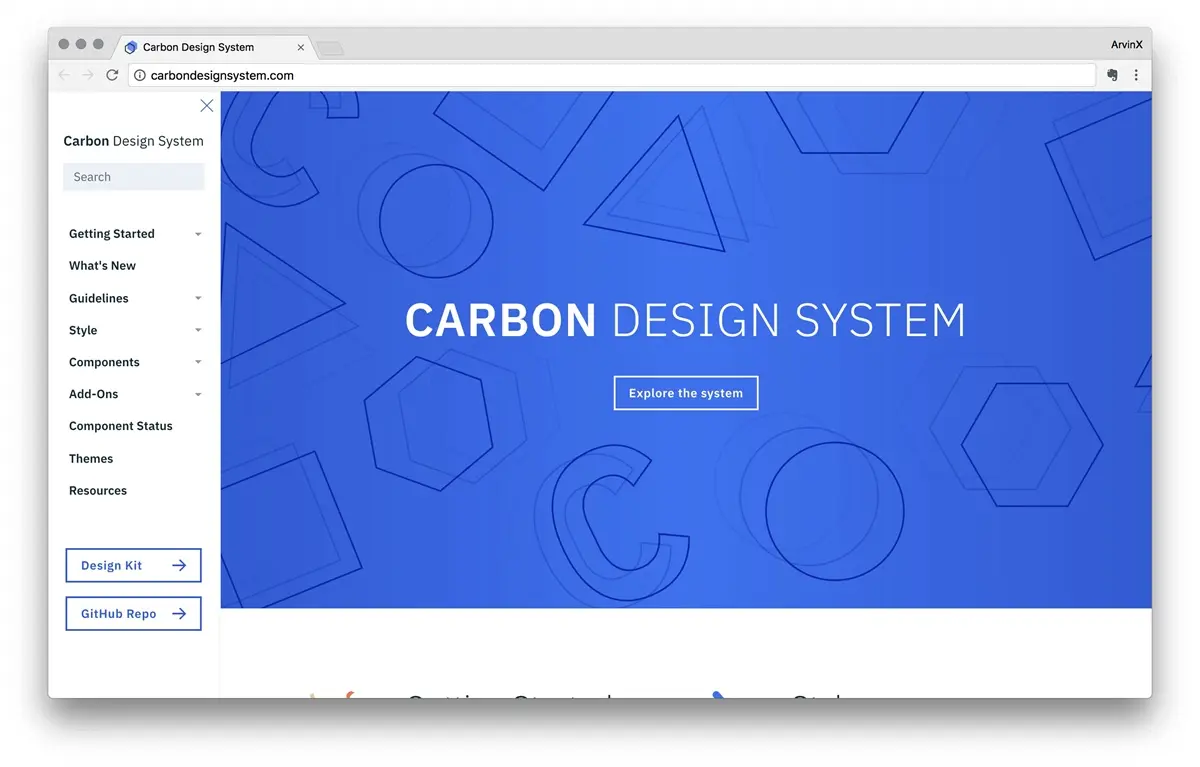Click the sidebar Search field
The image size is (1200, 767).
[x=134, y=177]
